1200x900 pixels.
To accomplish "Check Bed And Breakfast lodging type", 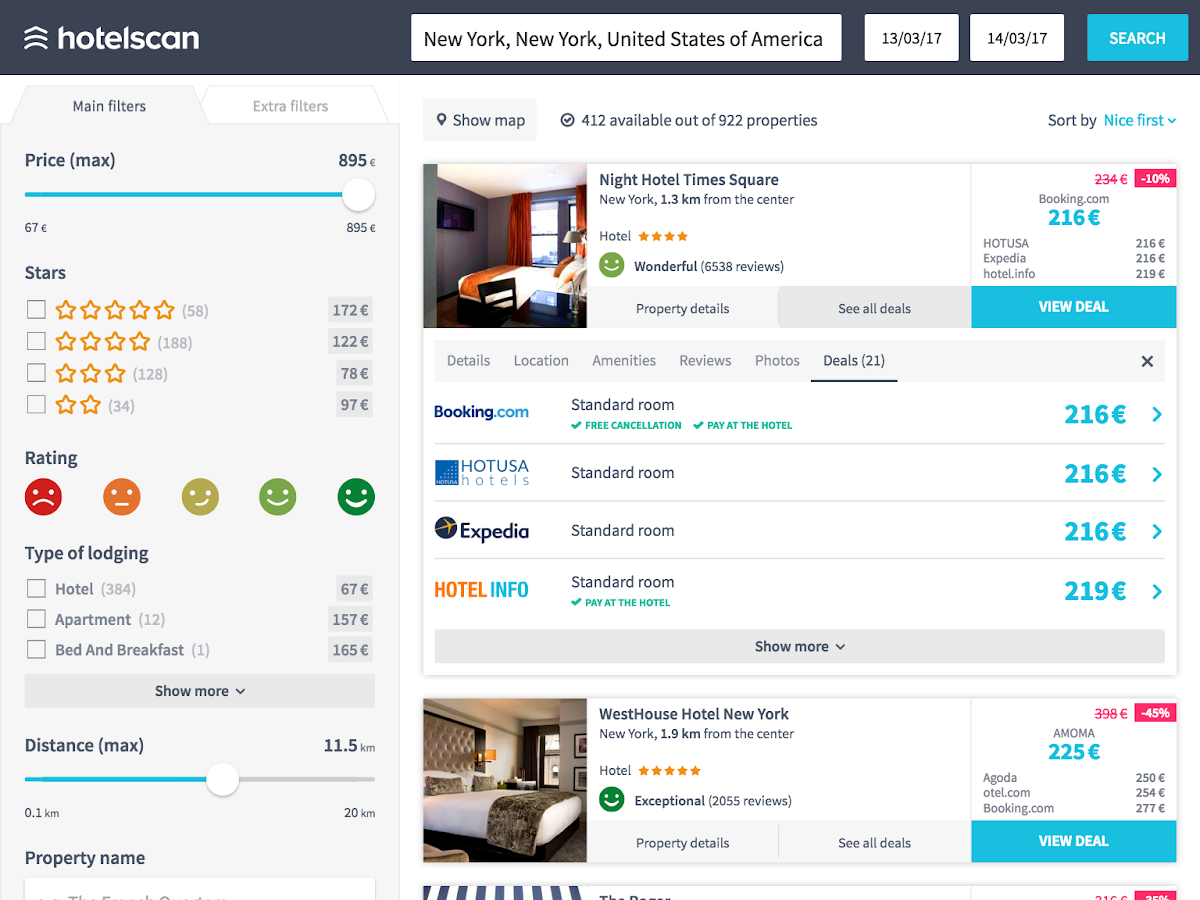I will point(36,650).
